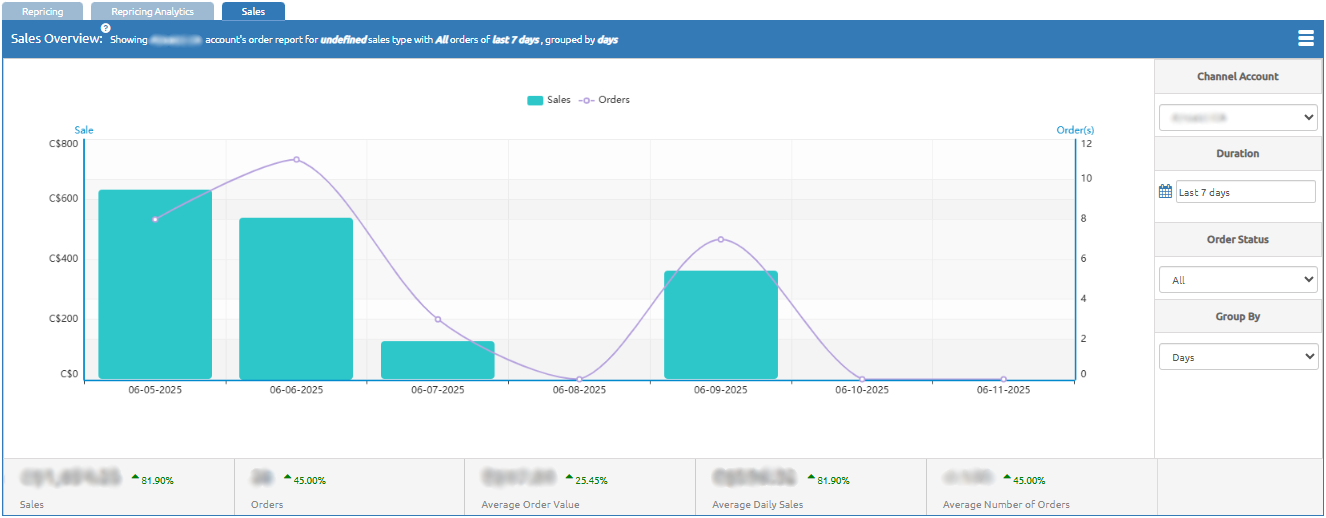
Task: Click the calendar icon beside Duration field
Action: click(x=1165, y=192)
